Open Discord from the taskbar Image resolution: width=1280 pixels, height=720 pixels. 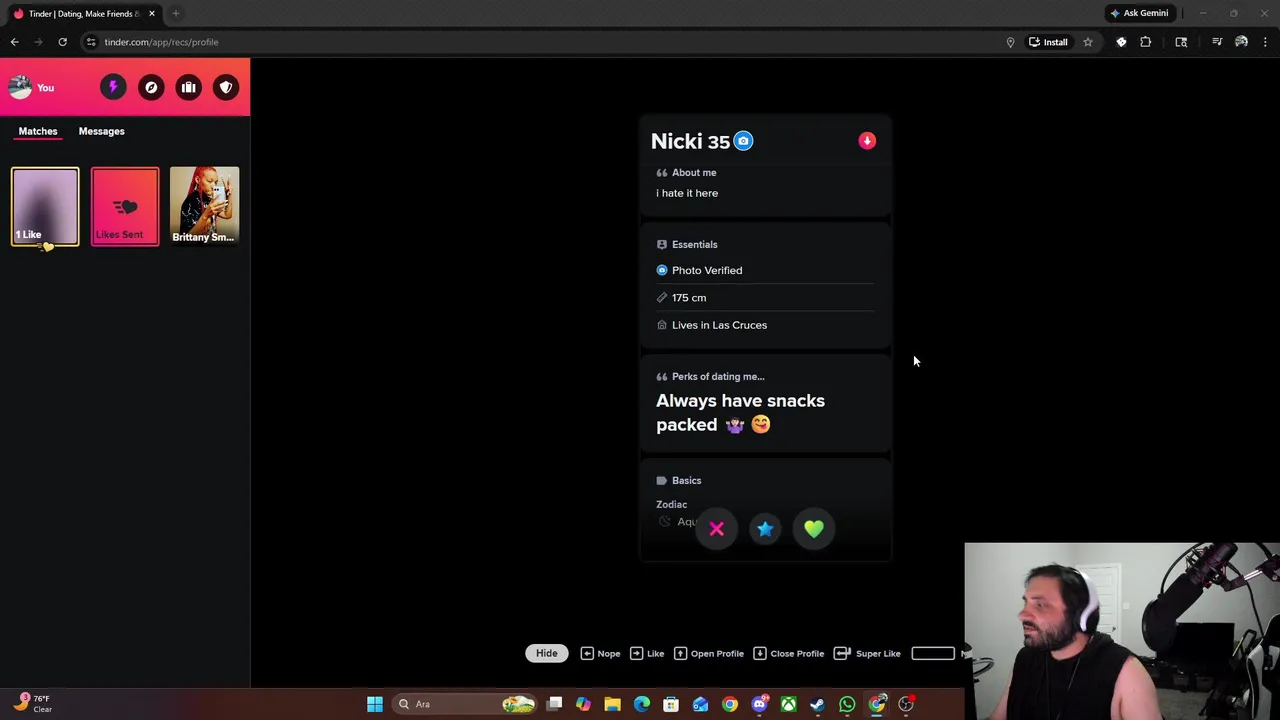(x=759, y=704)
